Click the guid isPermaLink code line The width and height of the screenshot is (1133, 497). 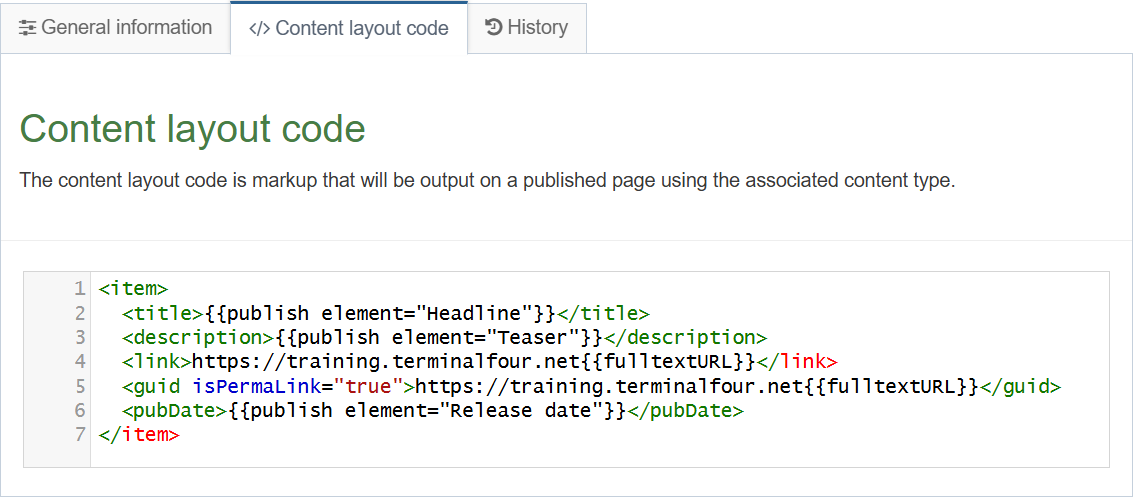(591, 386)
